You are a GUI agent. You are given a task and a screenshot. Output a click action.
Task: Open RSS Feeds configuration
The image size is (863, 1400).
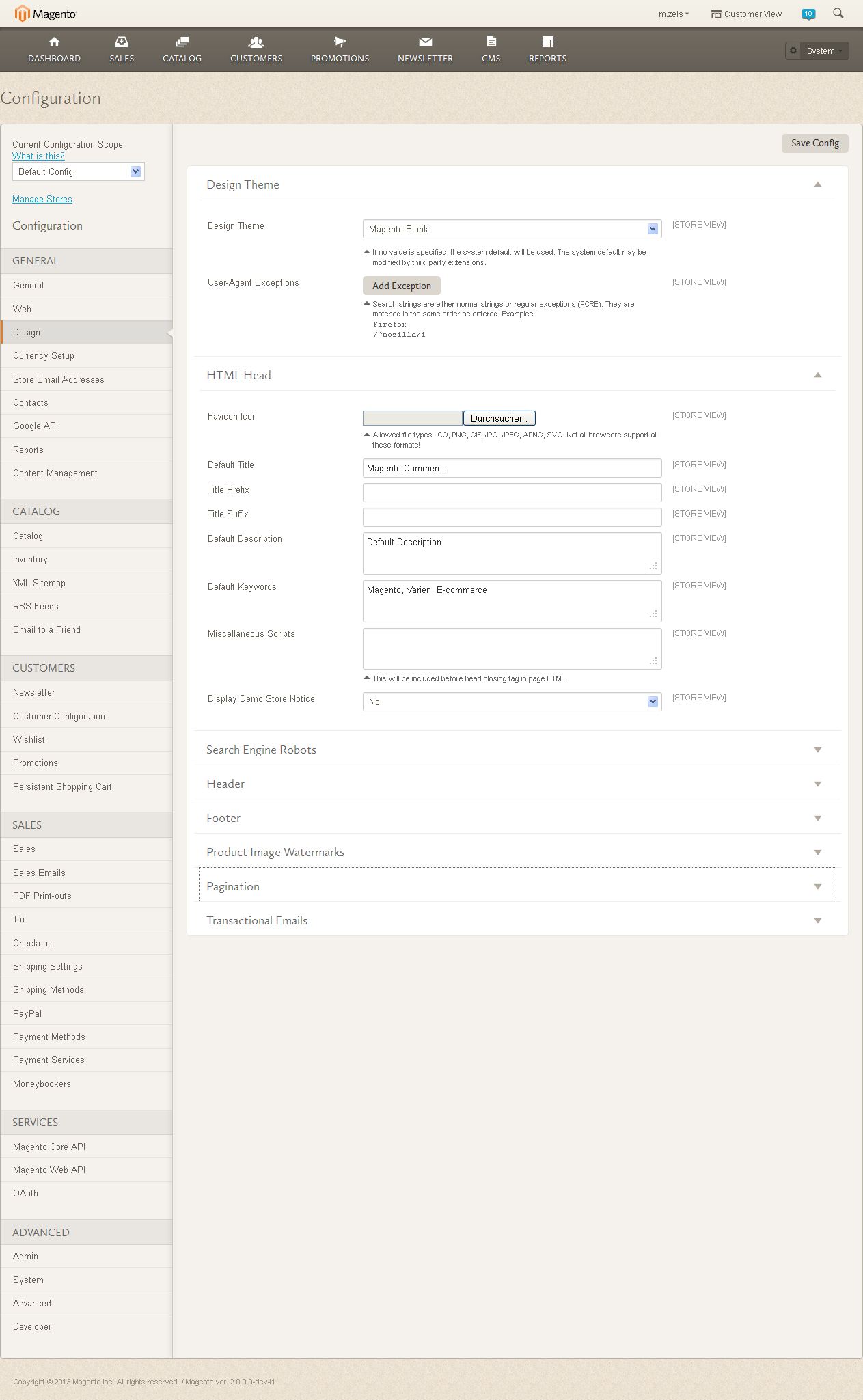click(86, 606)
